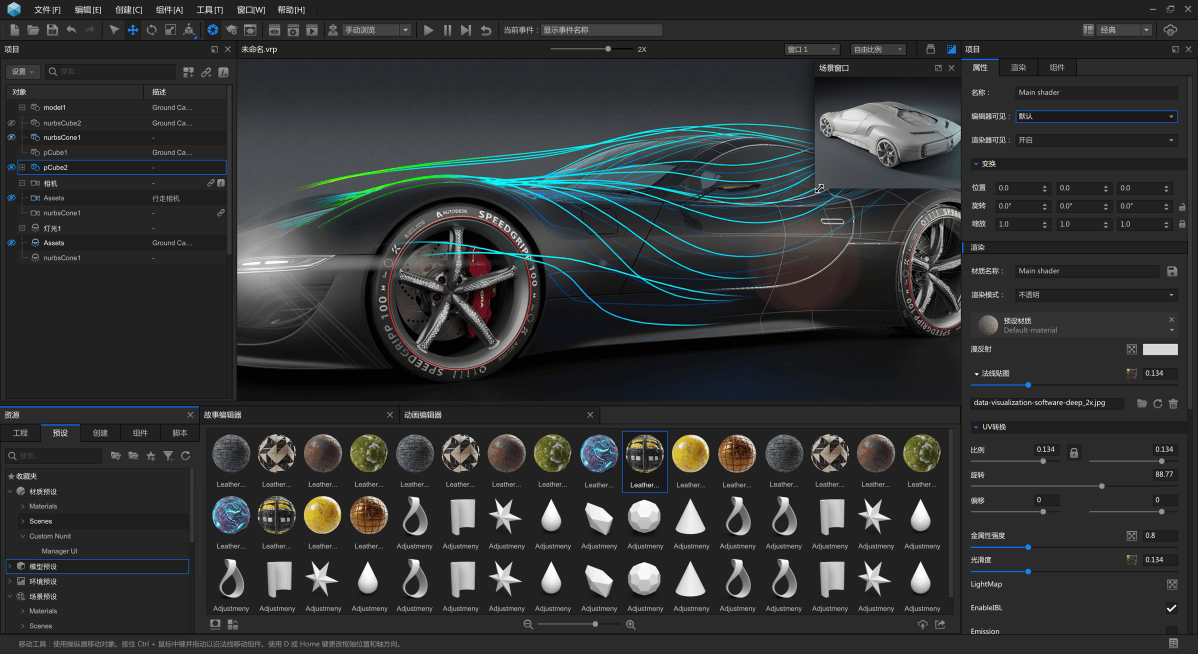The width and height of the screenshot is (1198, 654).
Task: Toggle the EnableIBL checkbox
Action: (x=1171, y=608)
